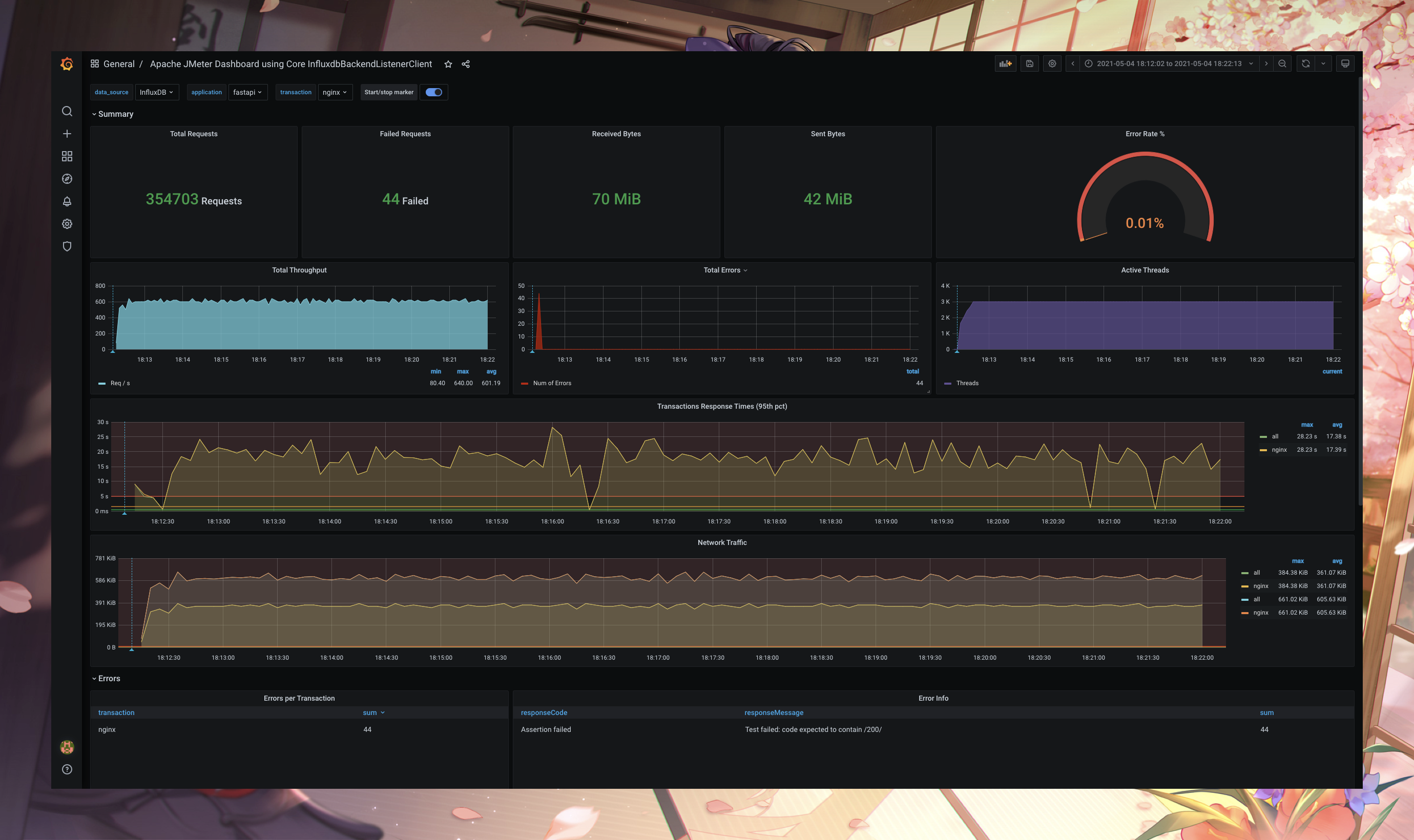Open the refresh interval dropdown chevron
This screenshot has height=840, width=1414.
[x=1323, y=64]
